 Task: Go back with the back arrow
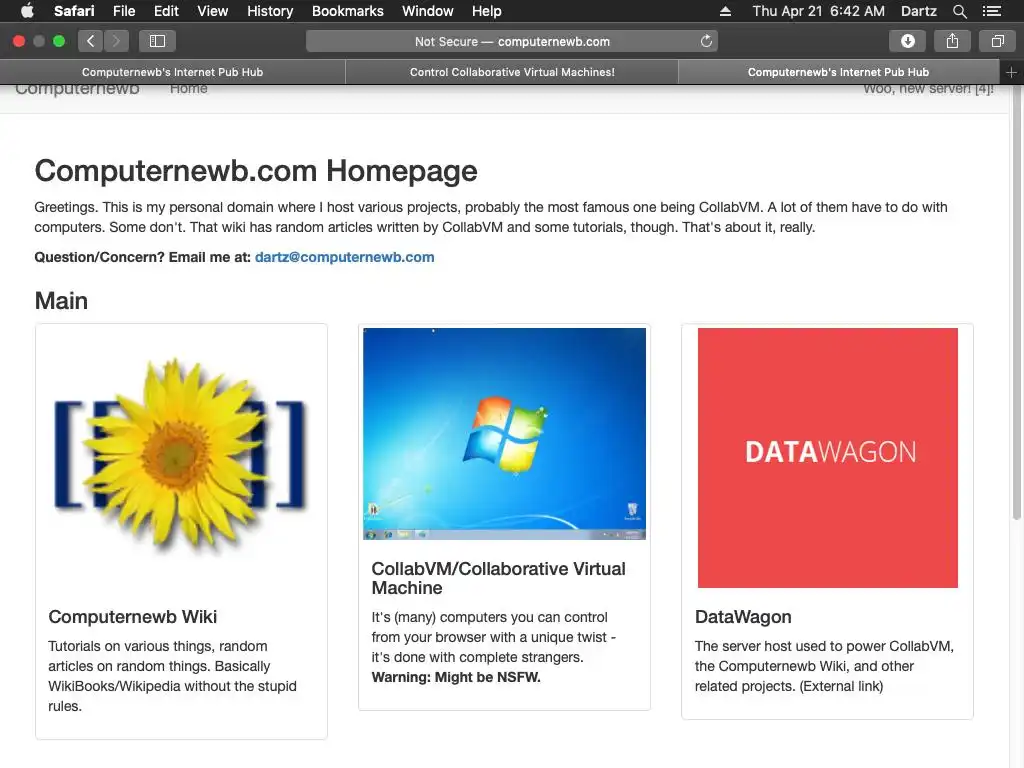point(91,41)
